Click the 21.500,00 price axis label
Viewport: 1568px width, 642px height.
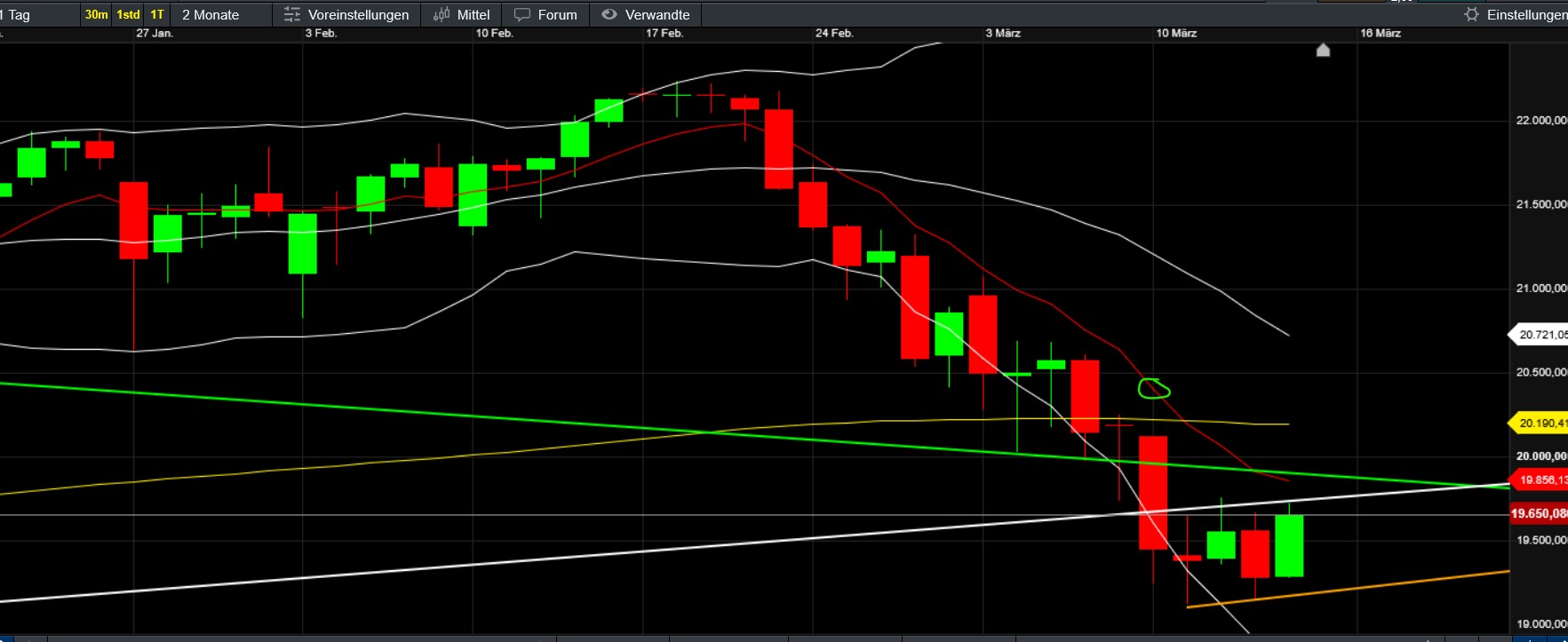tap(1541, 204)
